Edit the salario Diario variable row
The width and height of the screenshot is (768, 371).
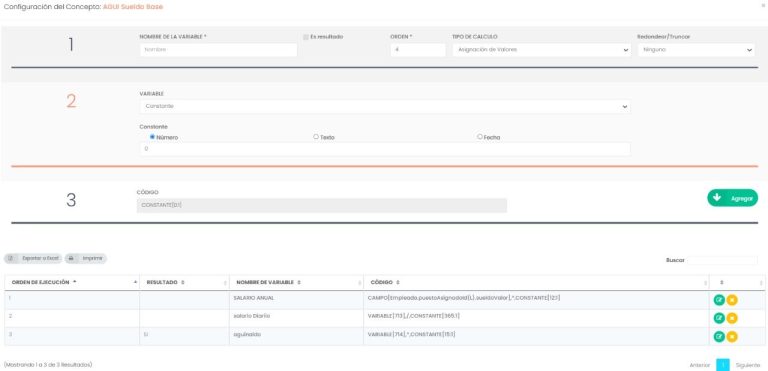[x=719, y=318]
